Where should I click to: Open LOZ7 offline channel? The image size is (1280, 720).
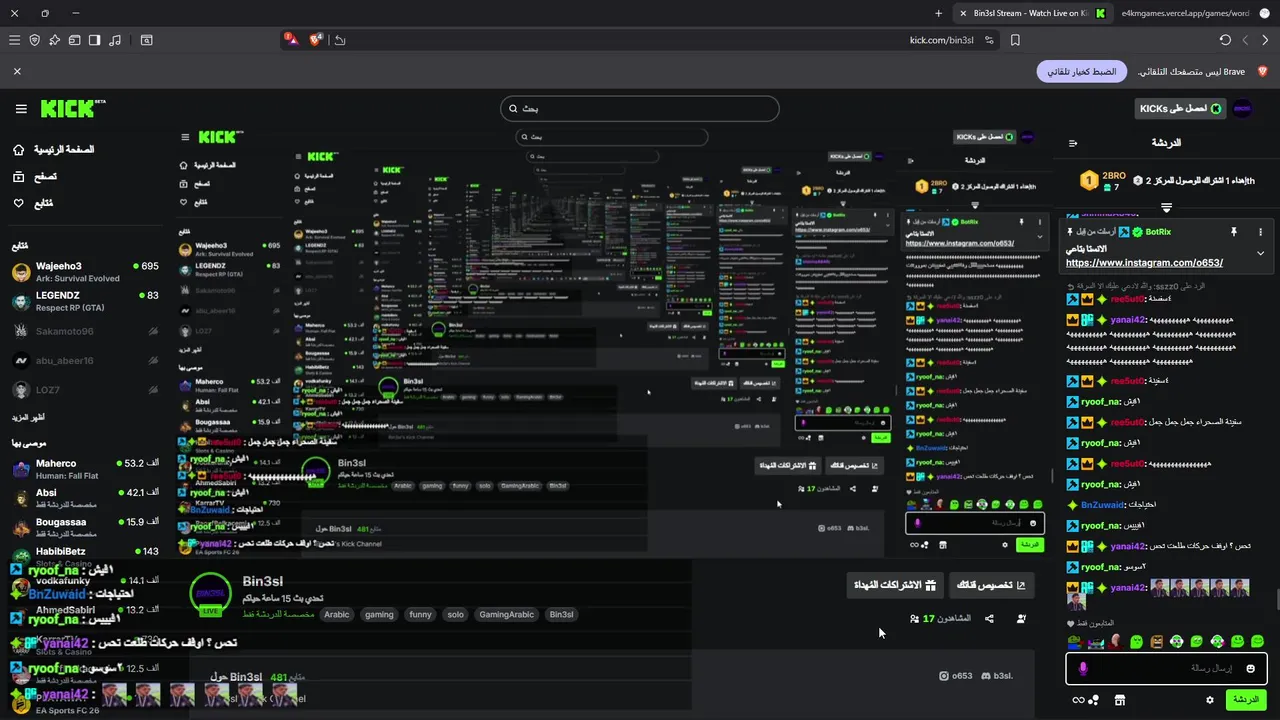click(x=85, y=390)
